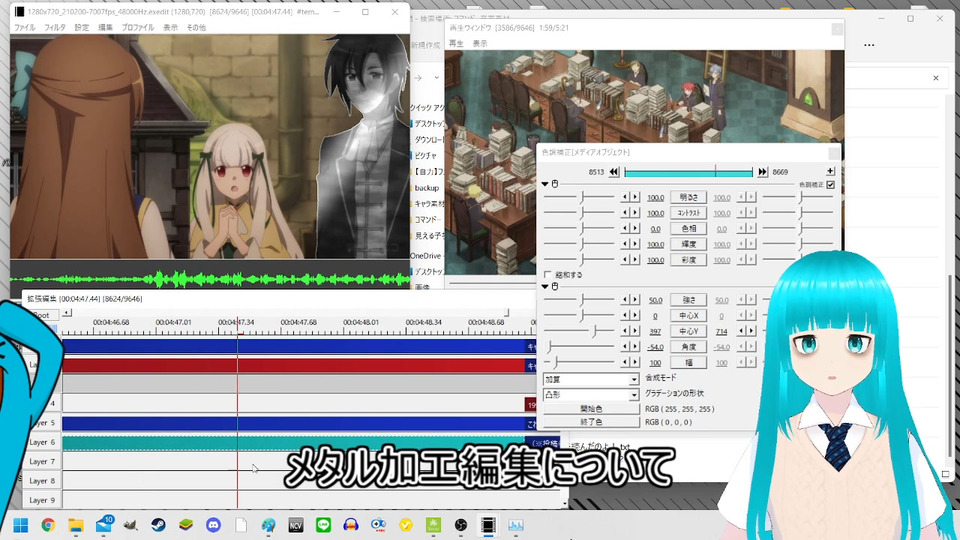The width and height of the screenshot is (960, 540).
Task: Open the Windows Start menu
Action: pos(20,525)
